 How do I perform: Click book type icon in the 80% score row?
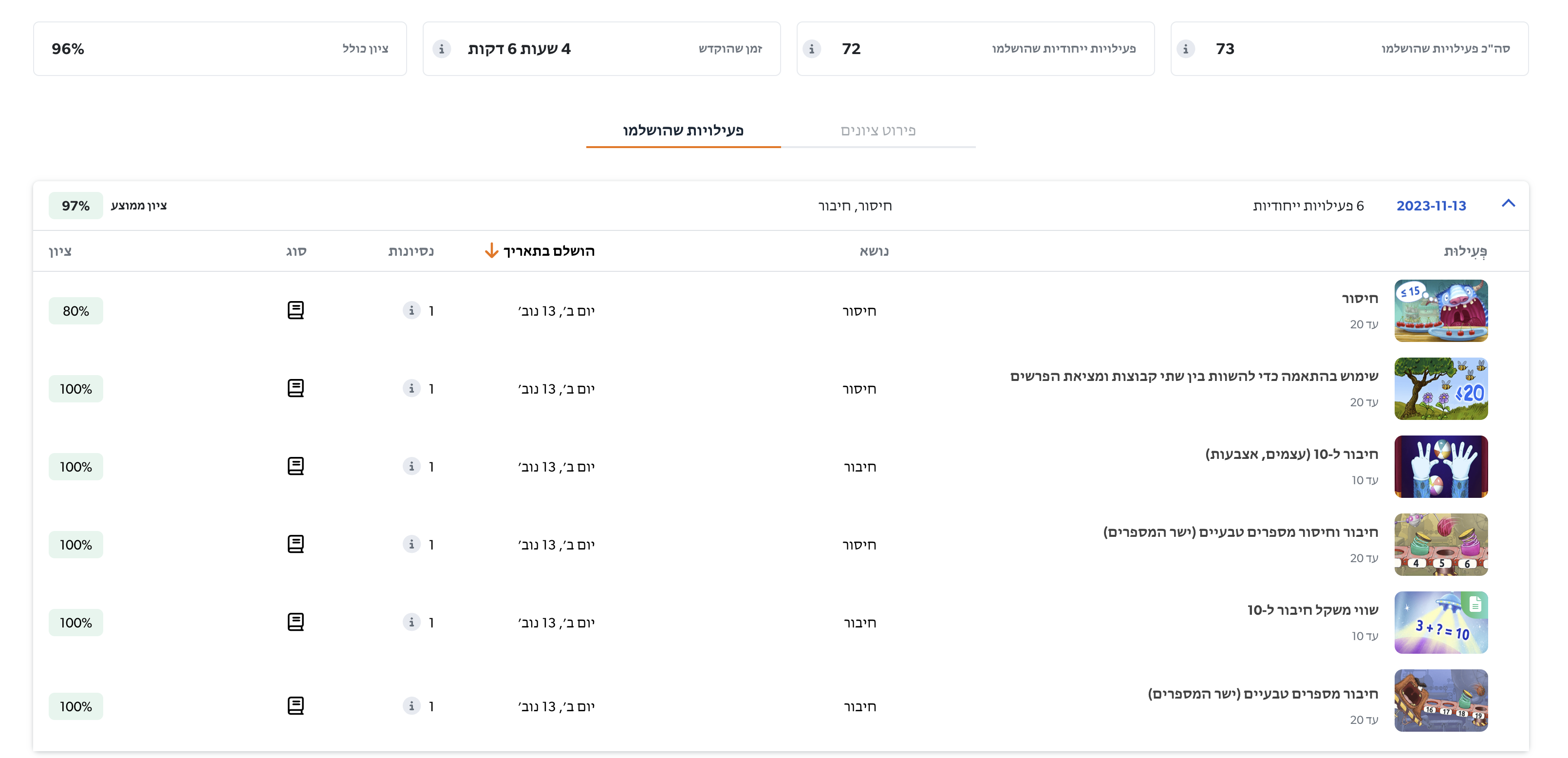[295, 310]
